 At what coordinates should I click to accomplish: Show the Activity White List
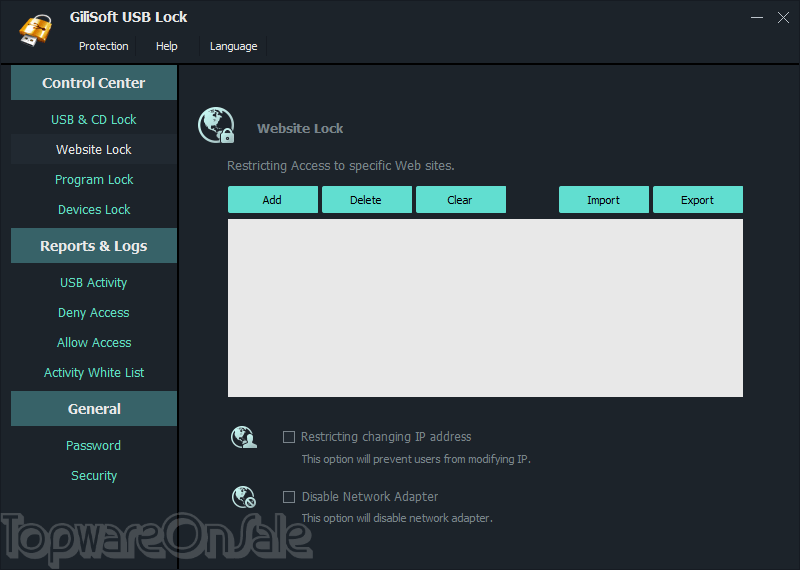click(x=94, y=373)
